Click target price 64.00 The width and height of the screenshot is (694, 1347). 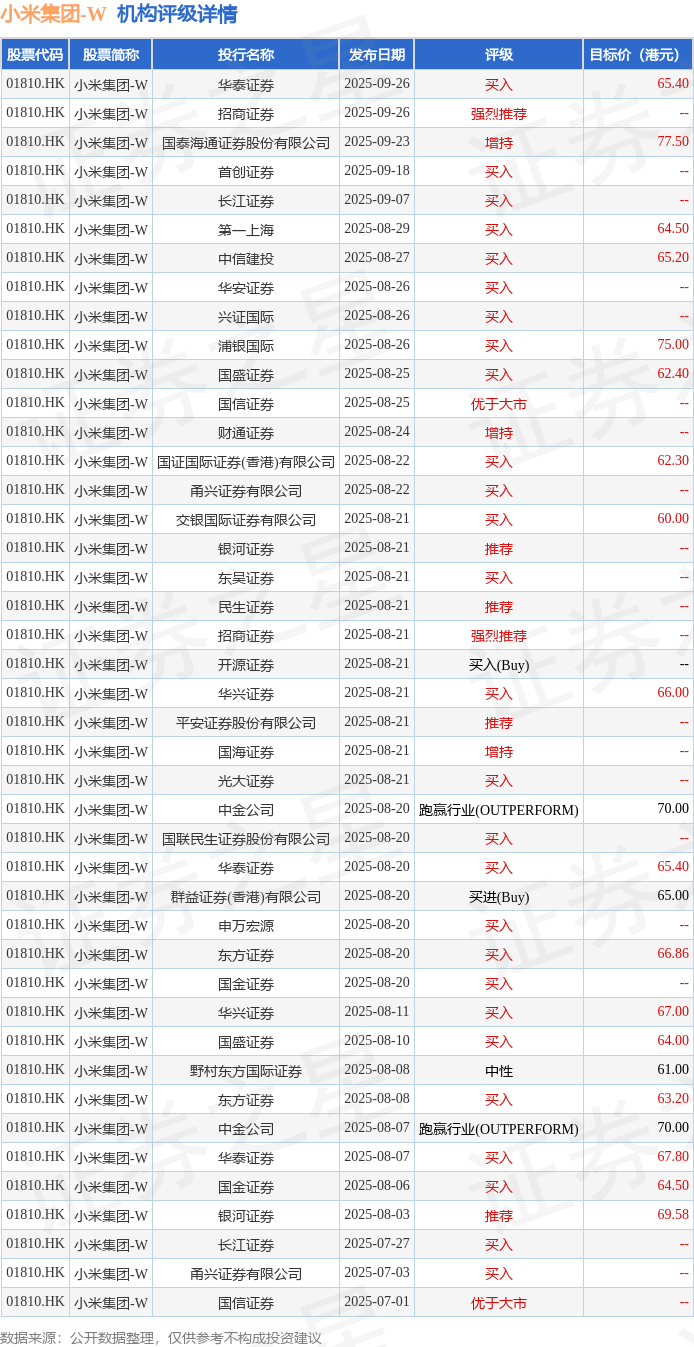click(x=673, y=1041)
